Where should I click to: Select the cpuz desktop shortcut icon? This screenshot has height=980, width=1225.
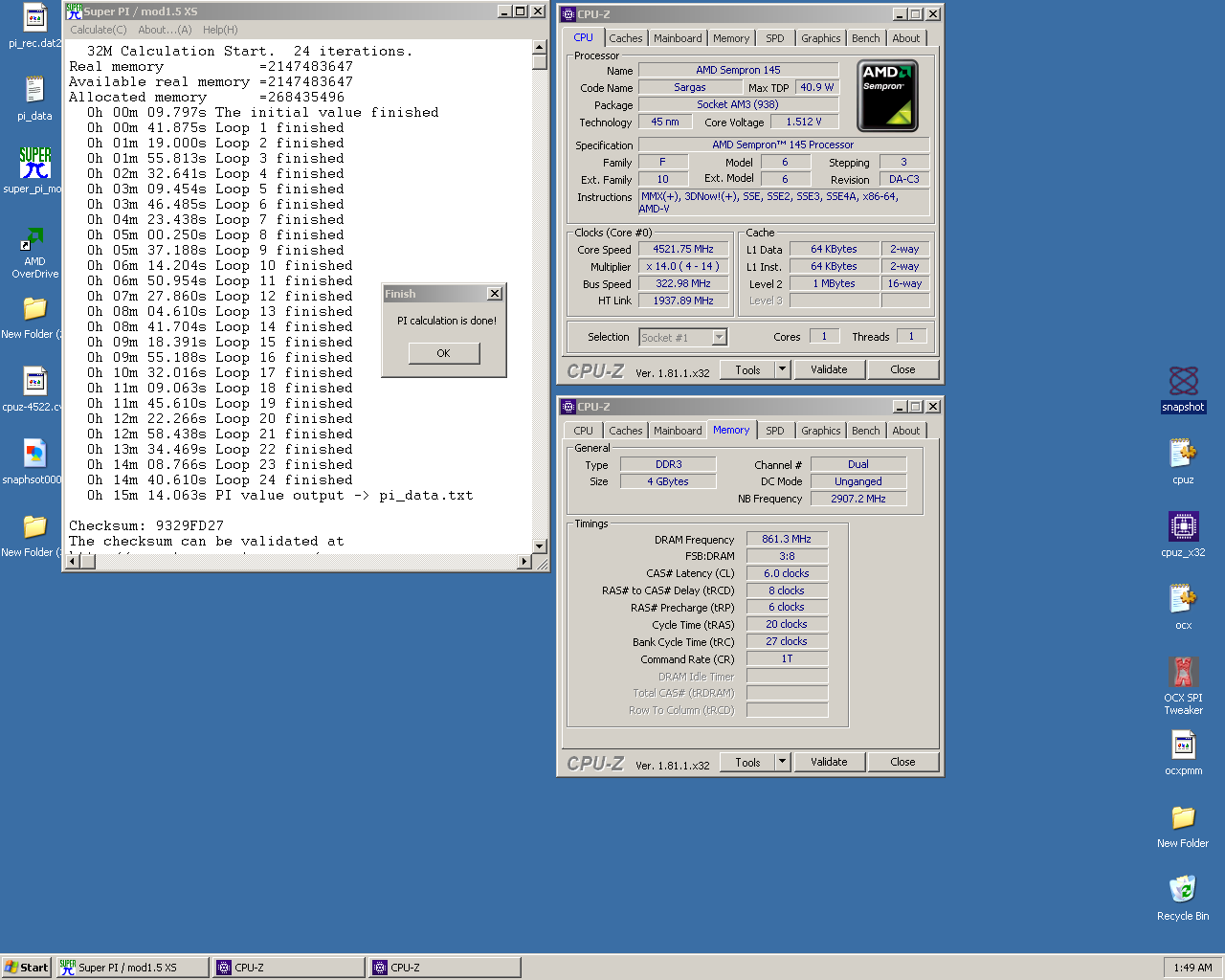[x=1183, y=454]
